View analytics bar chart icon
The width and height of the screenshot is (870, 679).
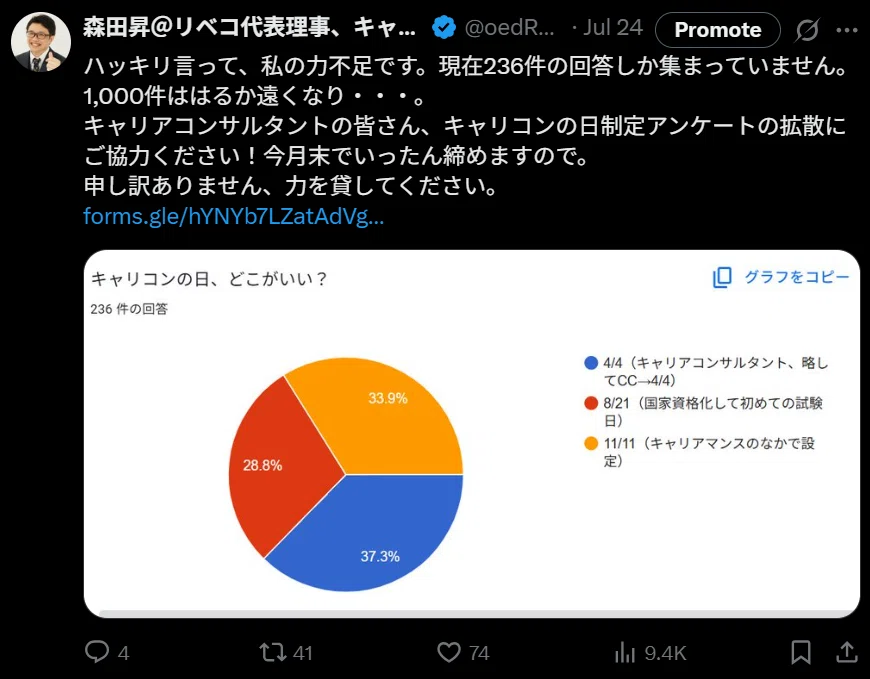coord(625,652)
